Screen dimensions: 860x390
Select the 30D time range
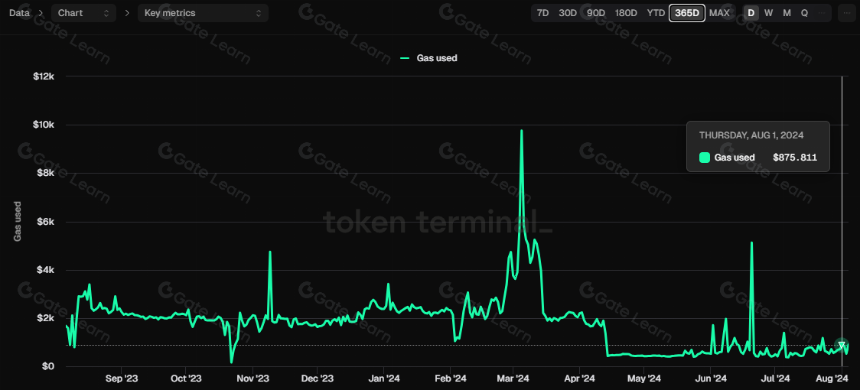tap(568, 13)
